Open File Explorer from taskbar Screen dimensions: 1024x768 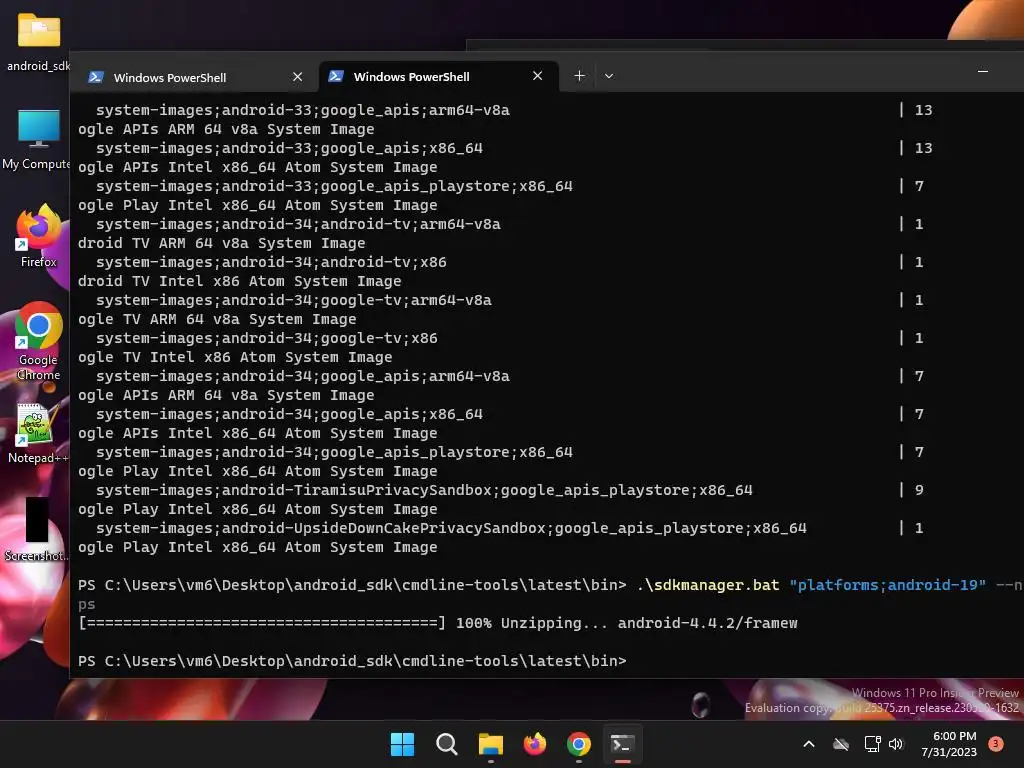490,744
